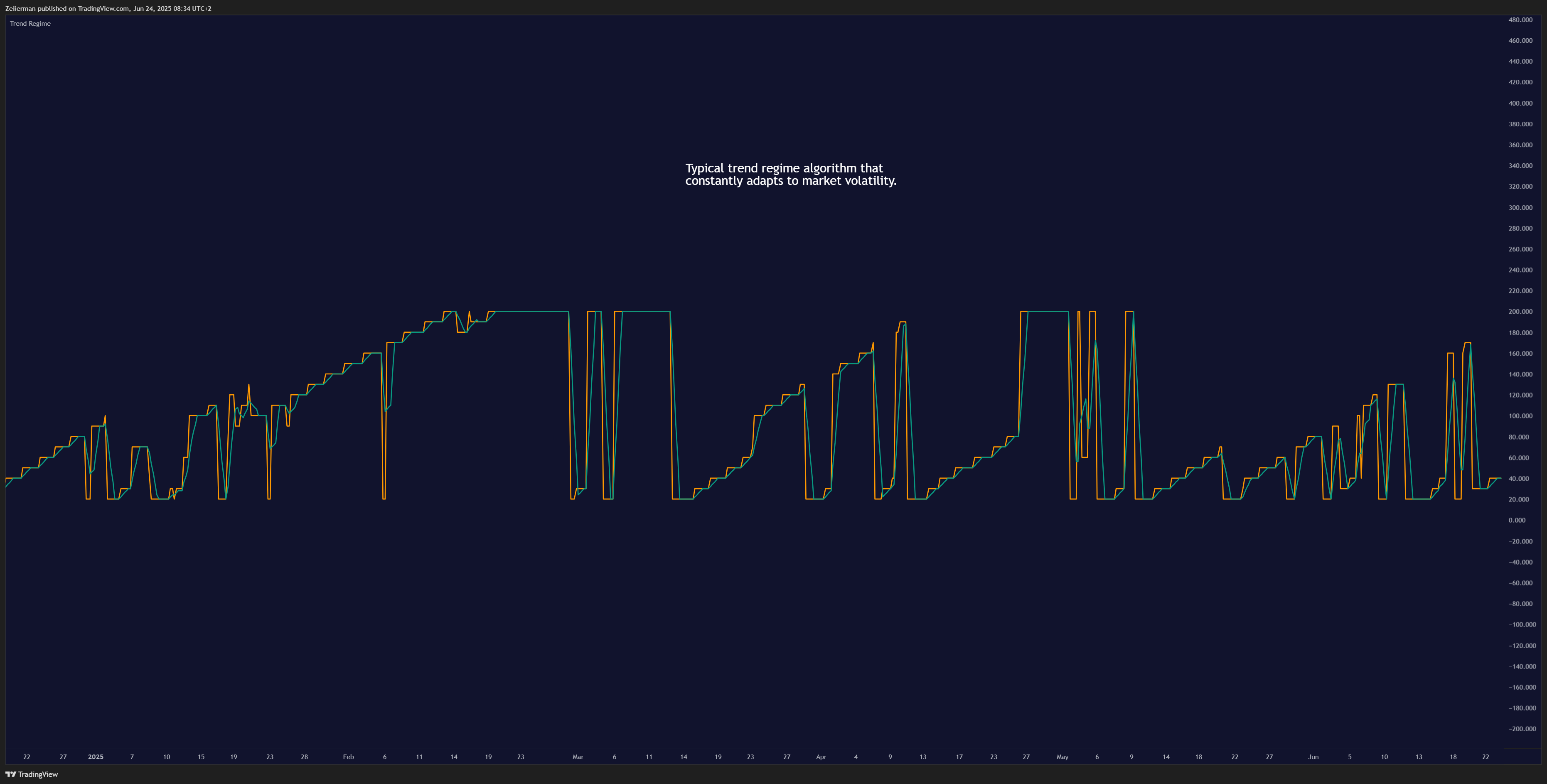Click the 340.000 price axis label
1547x784 pixels.
click(1520, 166)
